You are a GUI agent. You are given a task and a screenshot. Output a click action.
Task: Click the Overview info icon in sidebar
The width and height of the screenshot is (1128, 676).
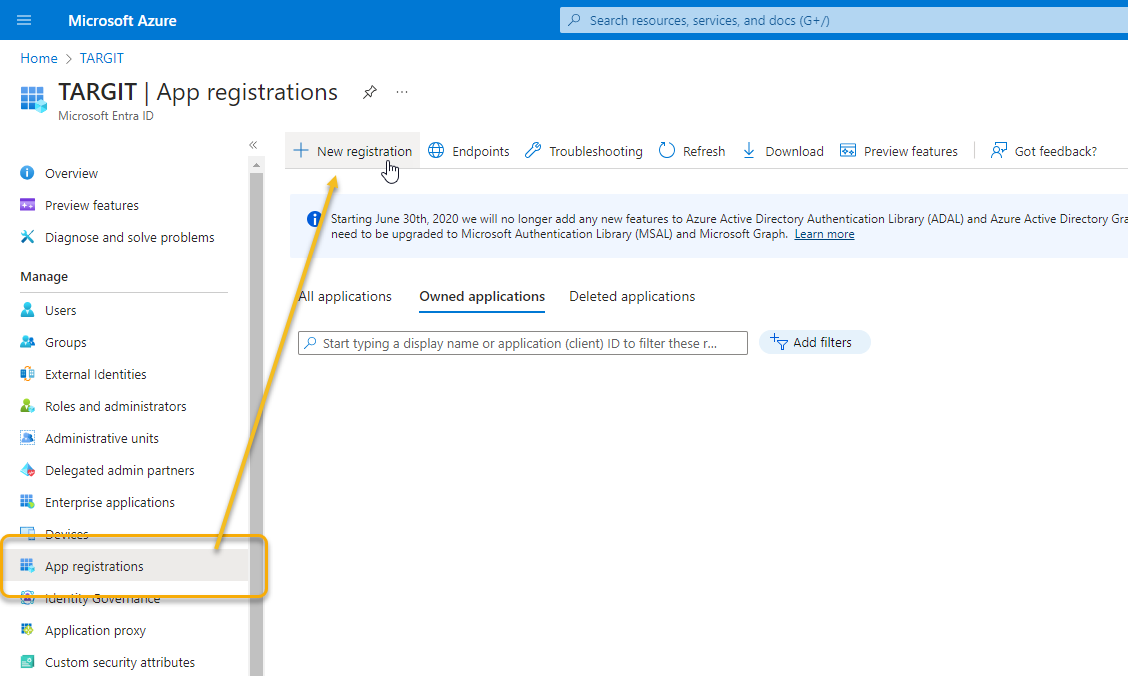[x=27, y=173]
